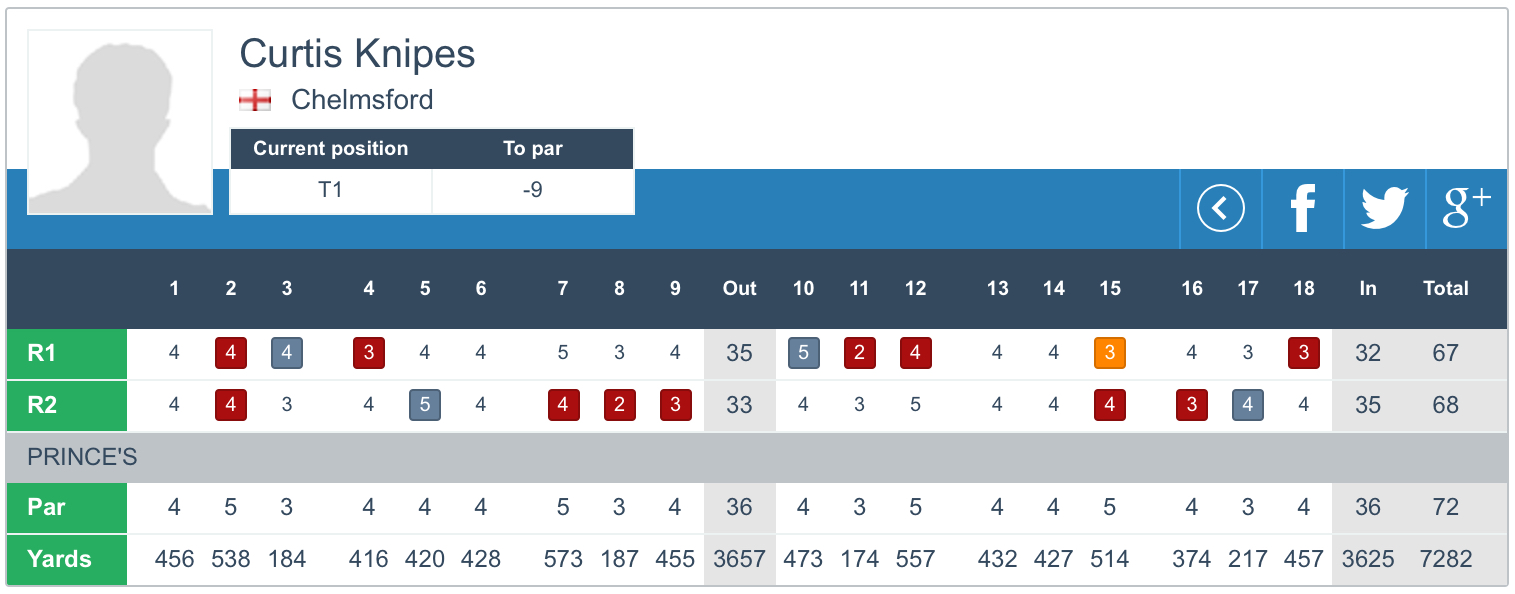The width and height of the screenshot is (1515, 594).
Task: Share scorecard on Facebook
Action: pyautogui.click(x=1302, y=209)
